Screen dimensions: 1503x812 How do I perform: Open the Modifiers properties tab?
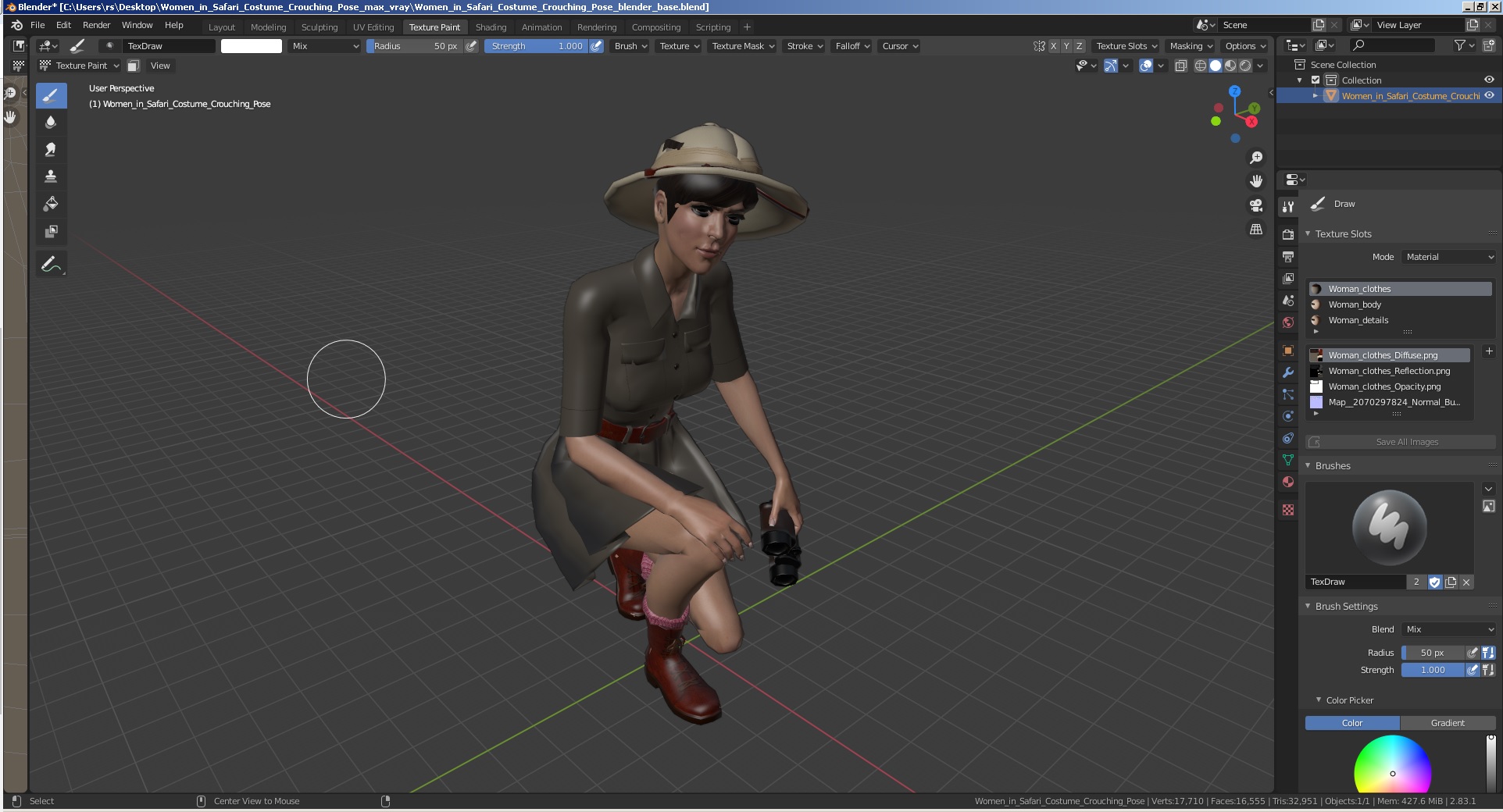point(1288,372)
